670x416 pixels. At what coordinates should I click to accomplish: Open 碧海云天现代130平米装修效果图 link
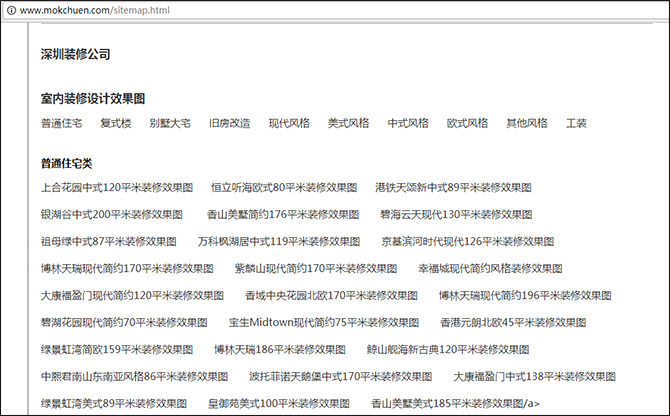[x=456, y=214]
